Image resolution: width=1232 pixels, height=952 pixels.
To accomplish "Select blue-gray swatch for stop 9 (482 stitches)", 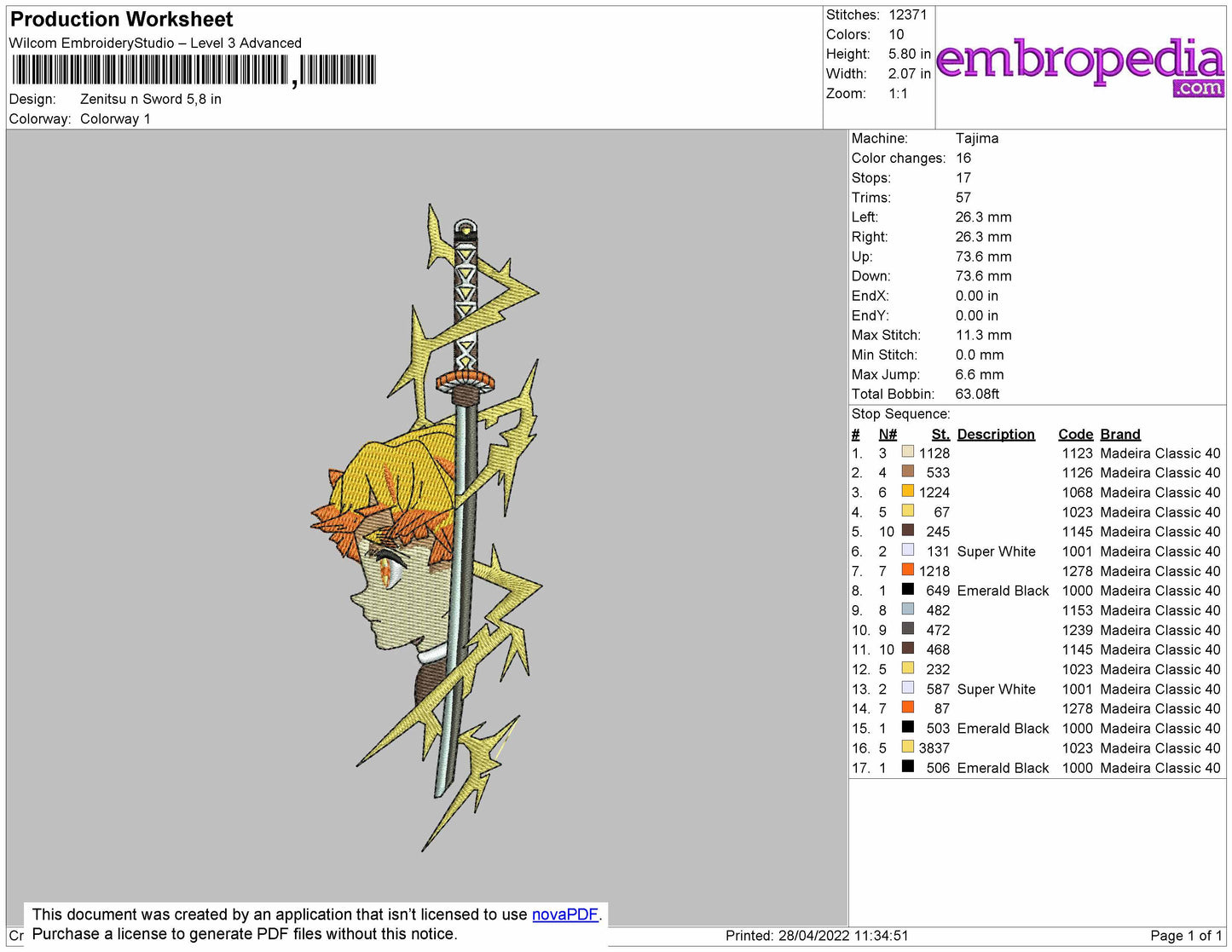I will (907, 609).
